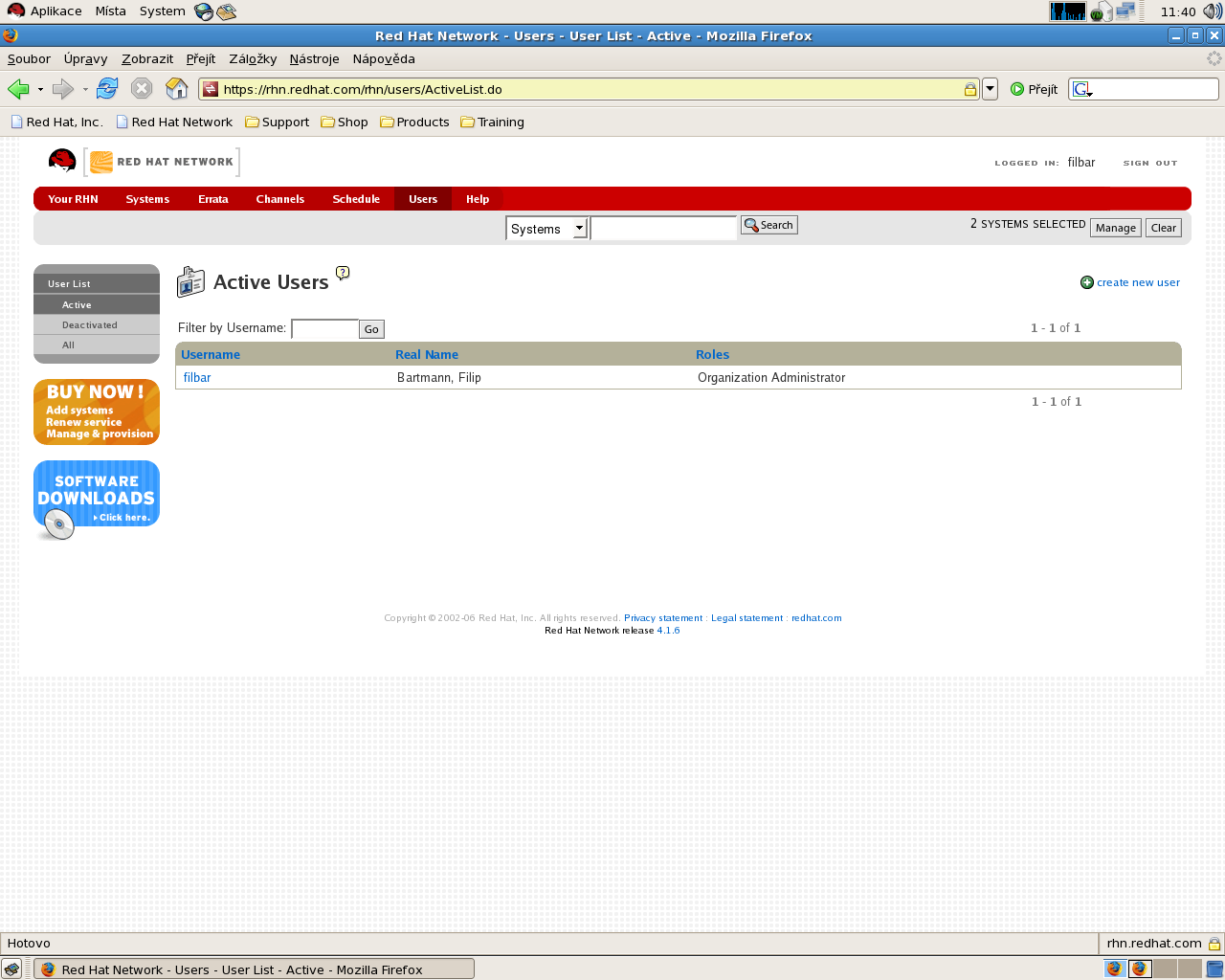Switch to the first workspace in the pager
The image size is (1225, 980).
pos(1115,969)
